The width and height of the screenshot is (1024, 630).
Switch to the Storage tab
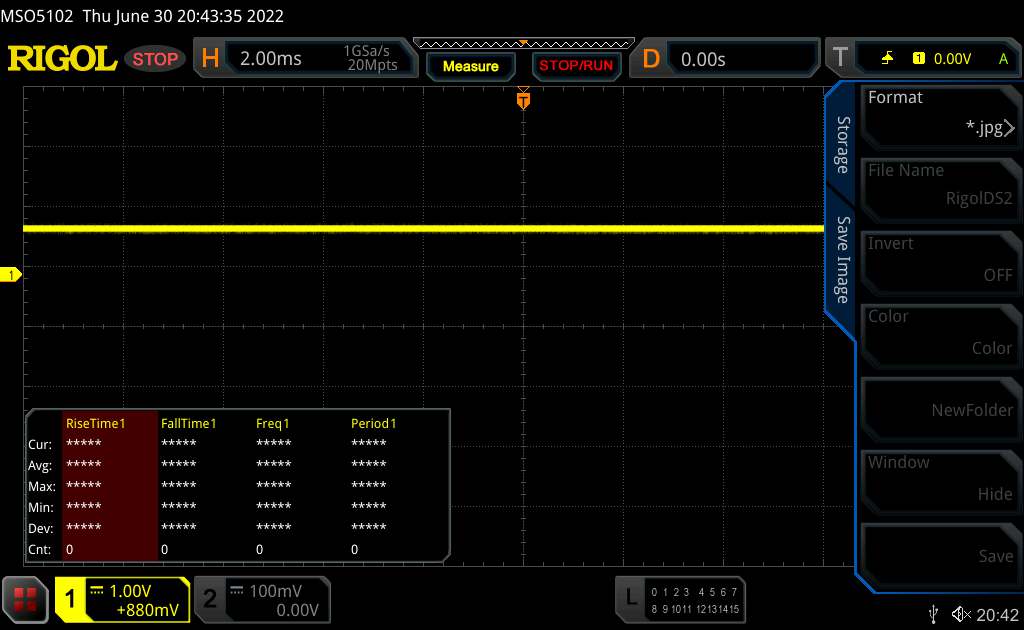coord(842,145)
